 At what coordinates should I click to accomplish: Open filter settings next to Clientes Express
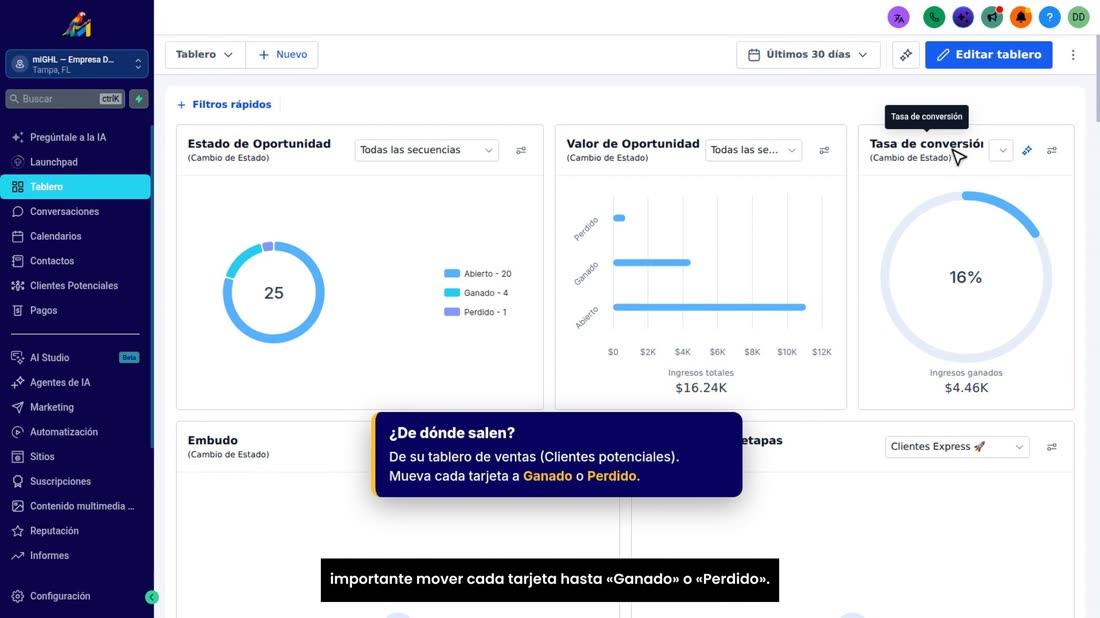pyautogui.click(x=1052, y=447)
